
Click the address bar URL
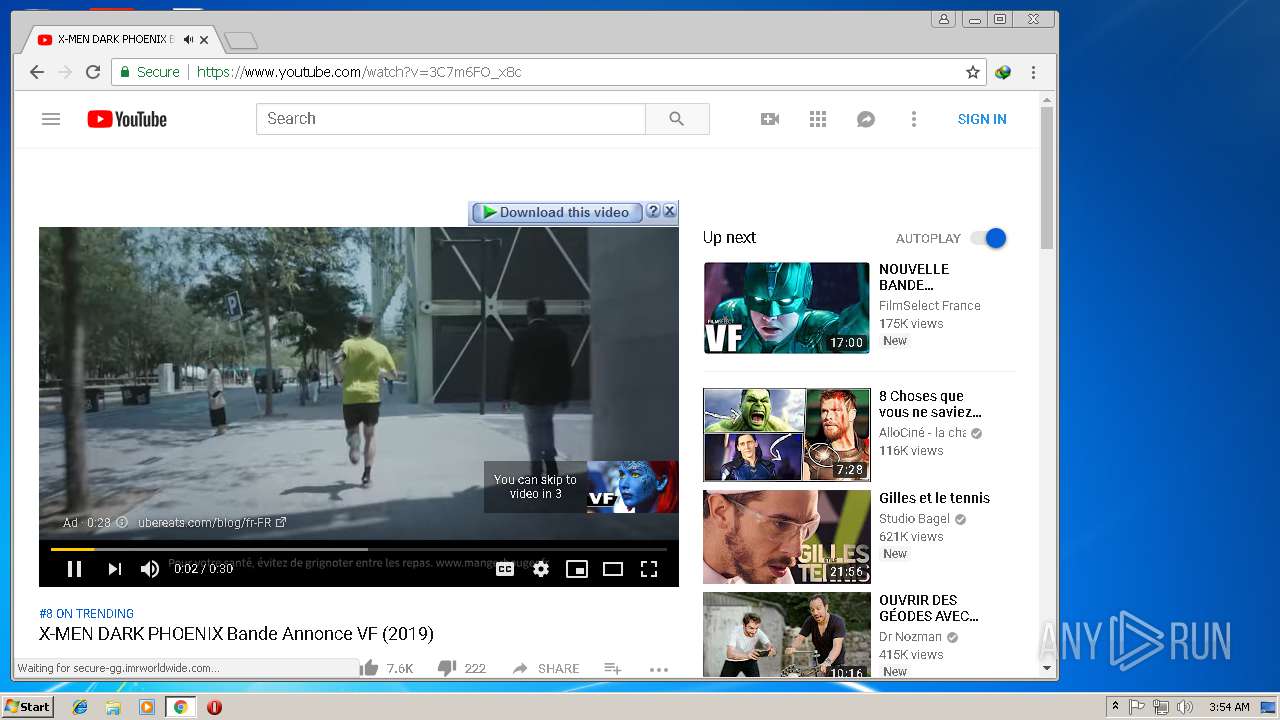pos(359,72)
